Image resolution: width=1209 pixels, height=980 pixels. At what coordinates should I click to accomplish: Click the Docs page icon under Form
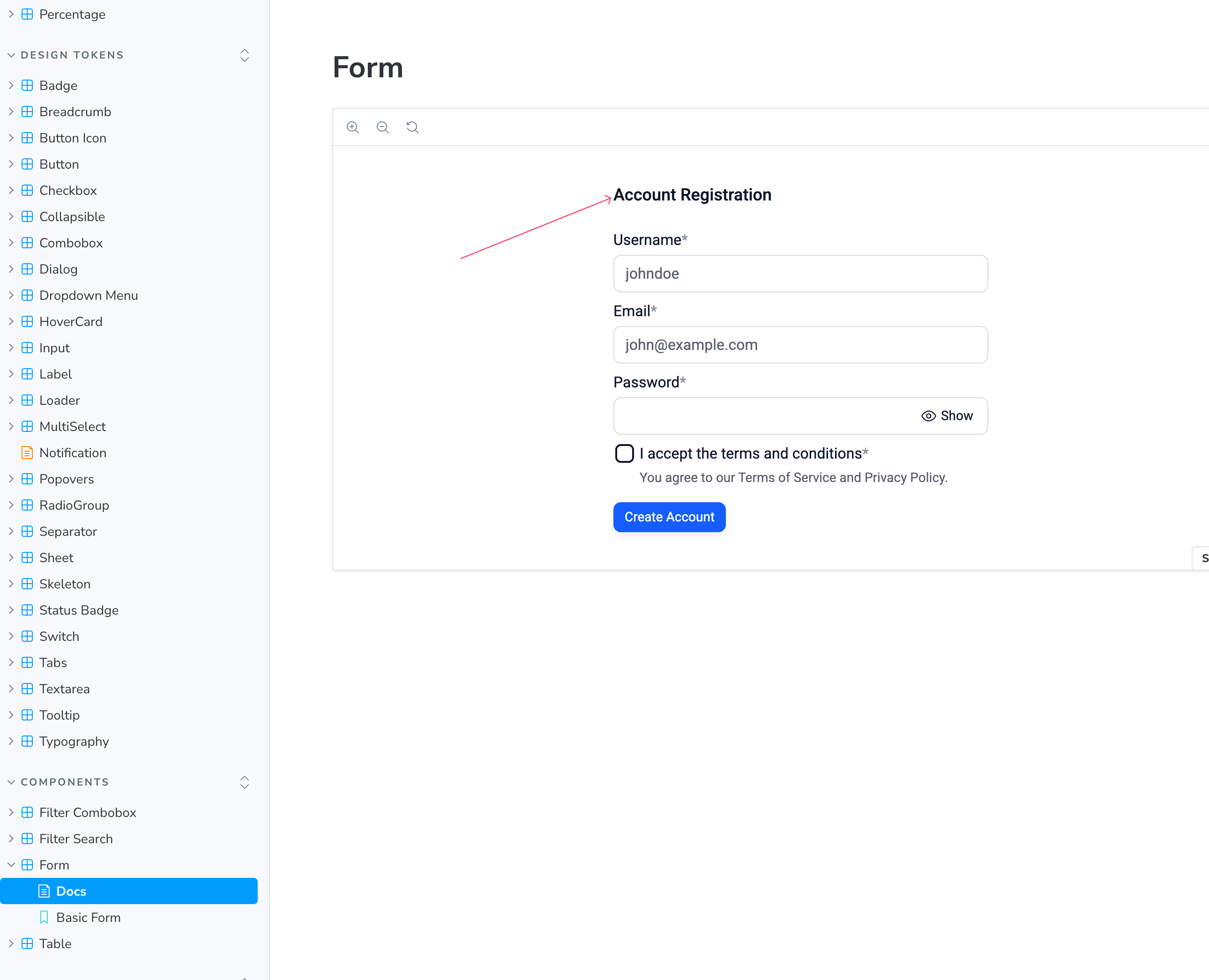pyautogui.click(x=44, y=891)
